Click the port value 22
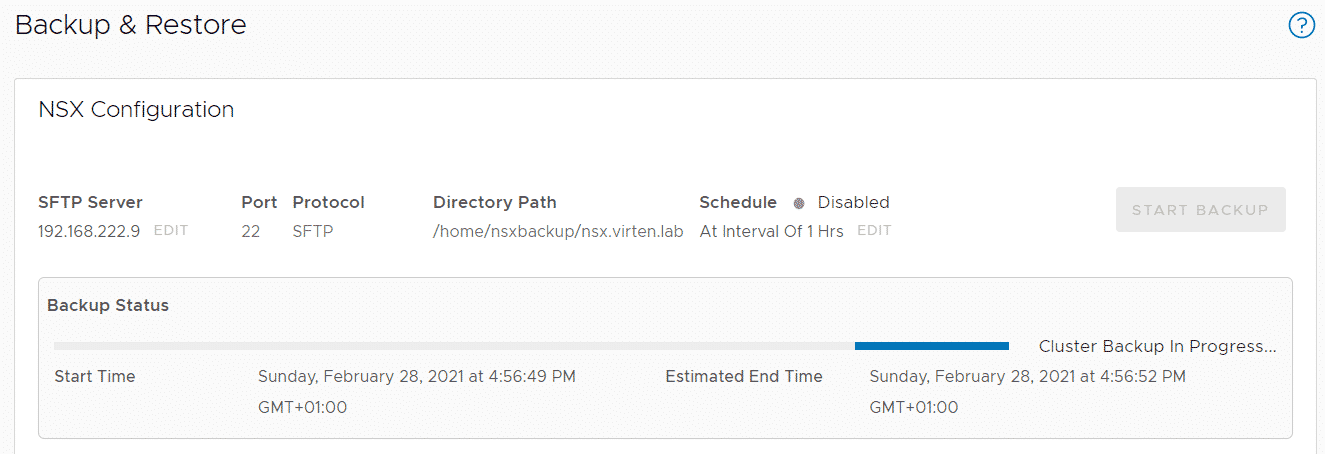1325x454 pixels. pyautogui.click(x=250, y=231)
